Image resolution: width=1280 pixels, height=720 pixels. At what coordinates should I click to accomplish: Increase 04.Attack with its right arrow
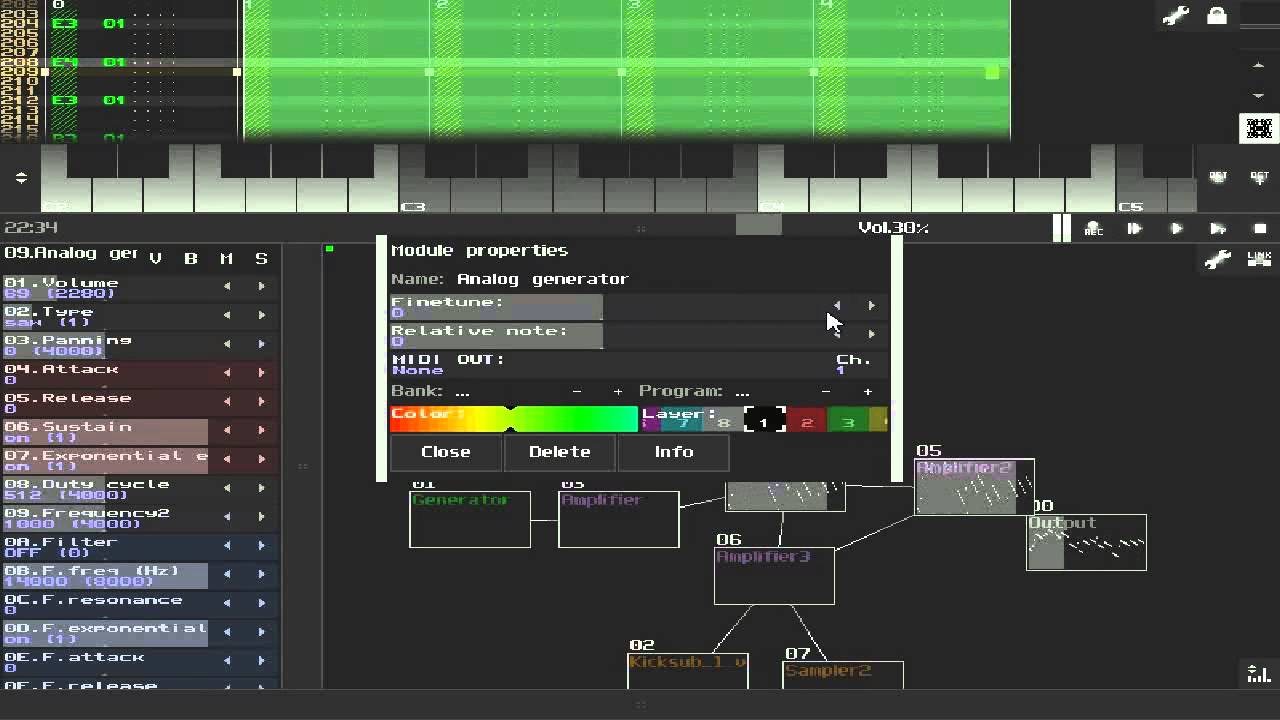click(262, 373)
